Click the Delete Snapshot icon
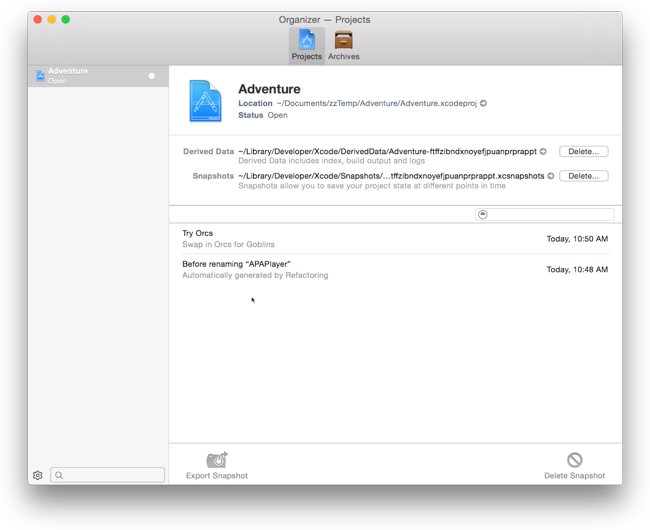 [x=575, y=460]
